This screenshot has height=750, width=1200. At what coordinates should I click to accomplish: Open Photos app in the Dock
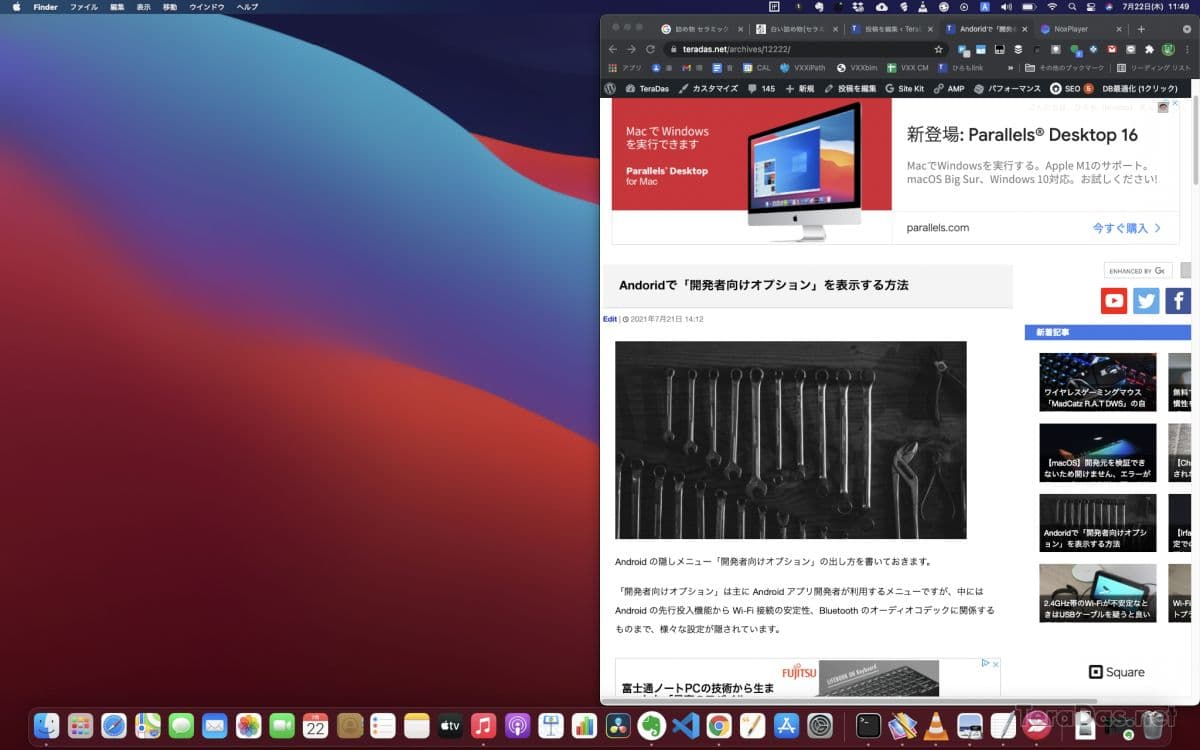248,726
